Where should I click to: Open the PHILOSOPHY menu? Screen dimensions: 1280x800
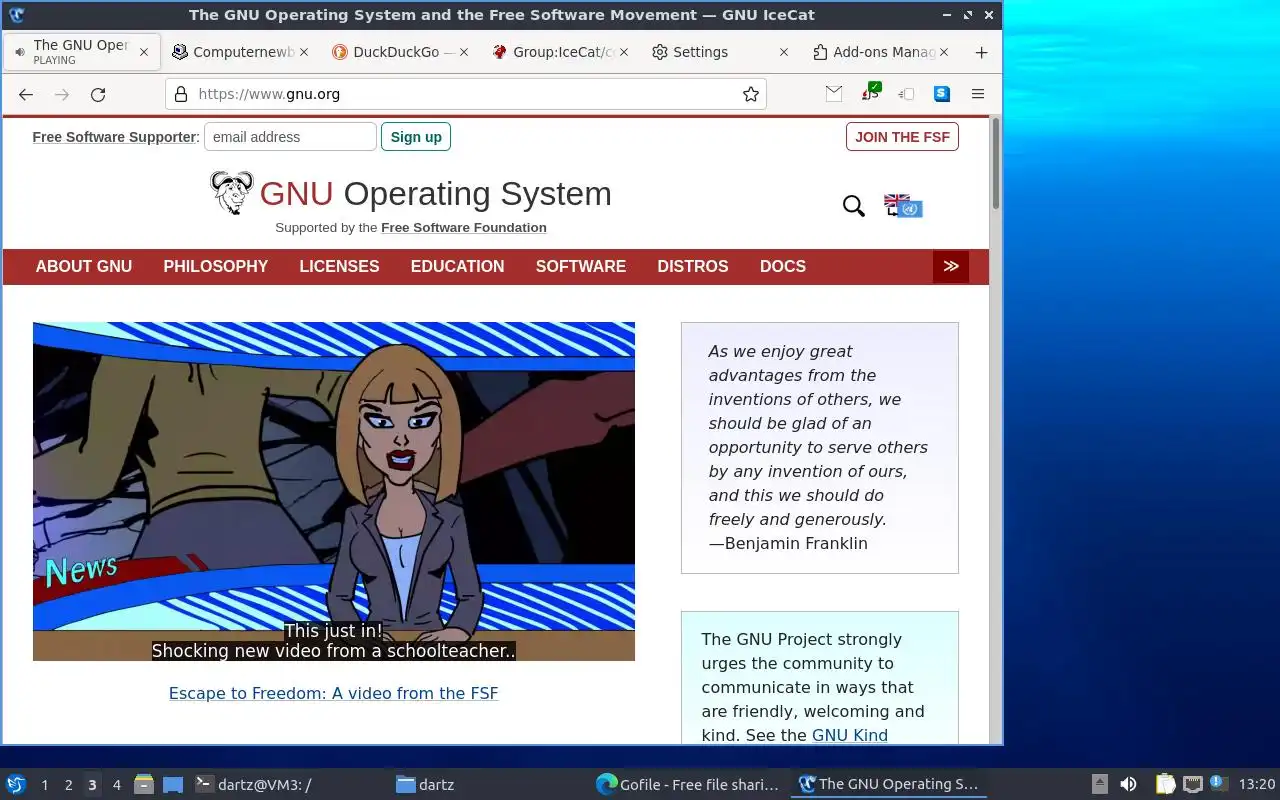pyautogui.click(x=216, y=266)
